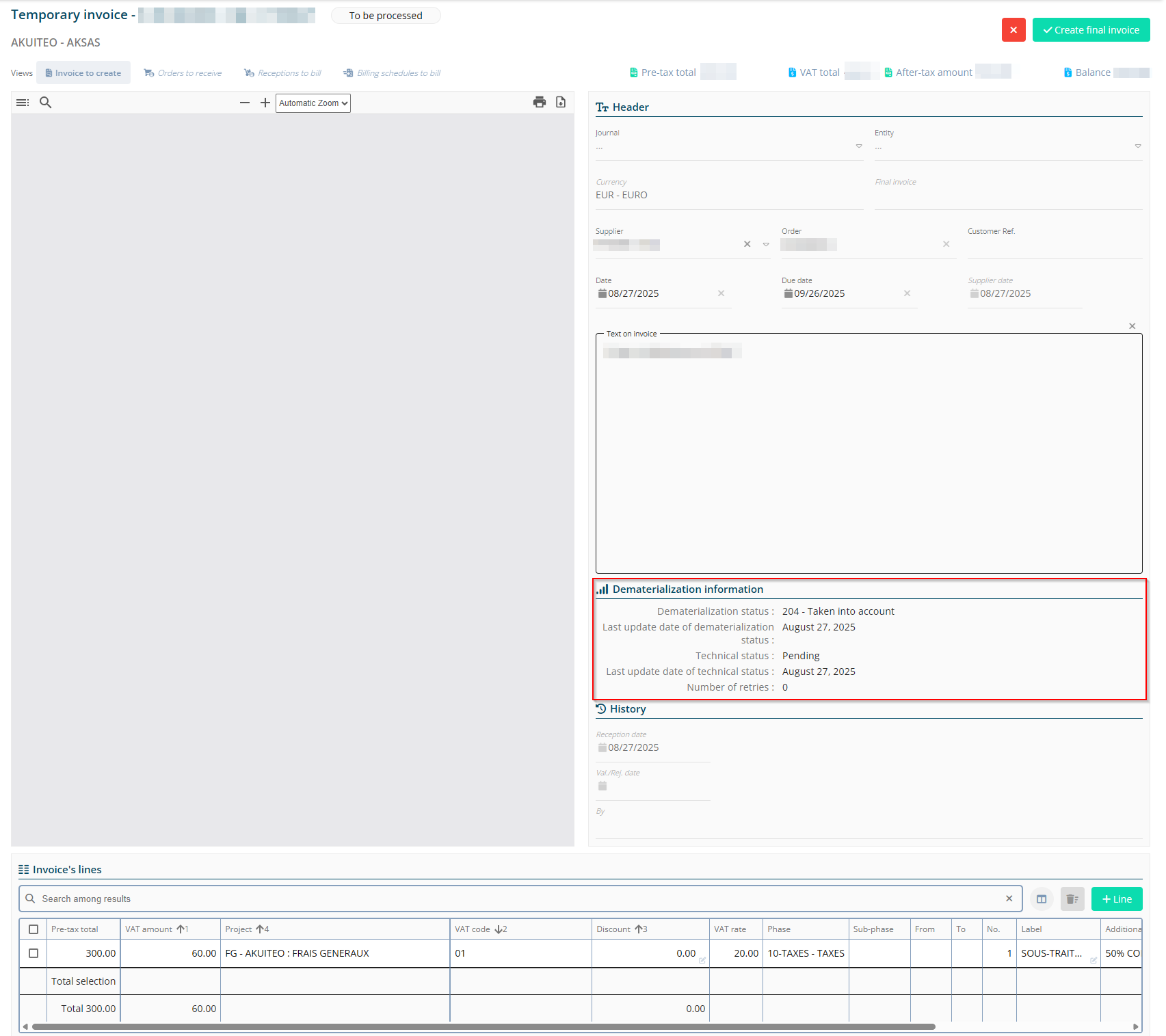Open the column chooser icon in invoice lines

click(1042, 899)
